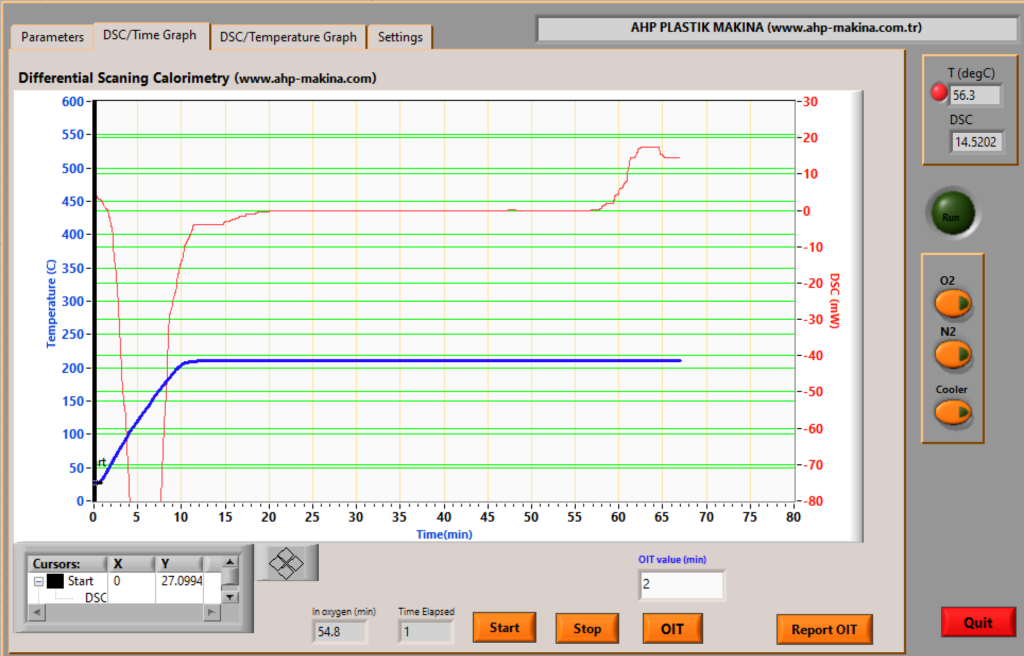The width and height of the screenshot is (1024, 656).
Task: Open the Settings tab
Action: pyautogui.click(x=400, y=37)
